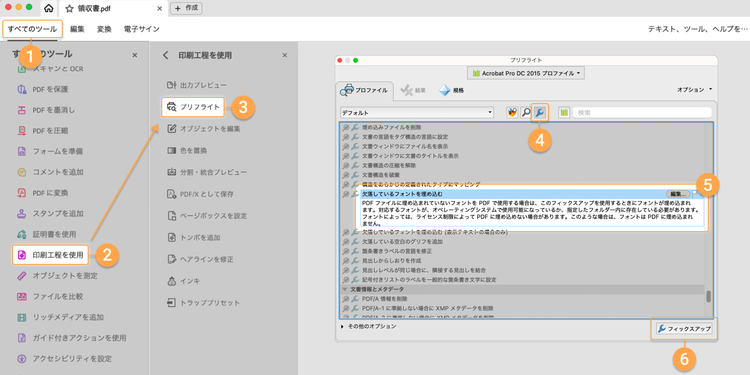
Task: Select フォームを準備 tool
Action: (x=50, y=151)
